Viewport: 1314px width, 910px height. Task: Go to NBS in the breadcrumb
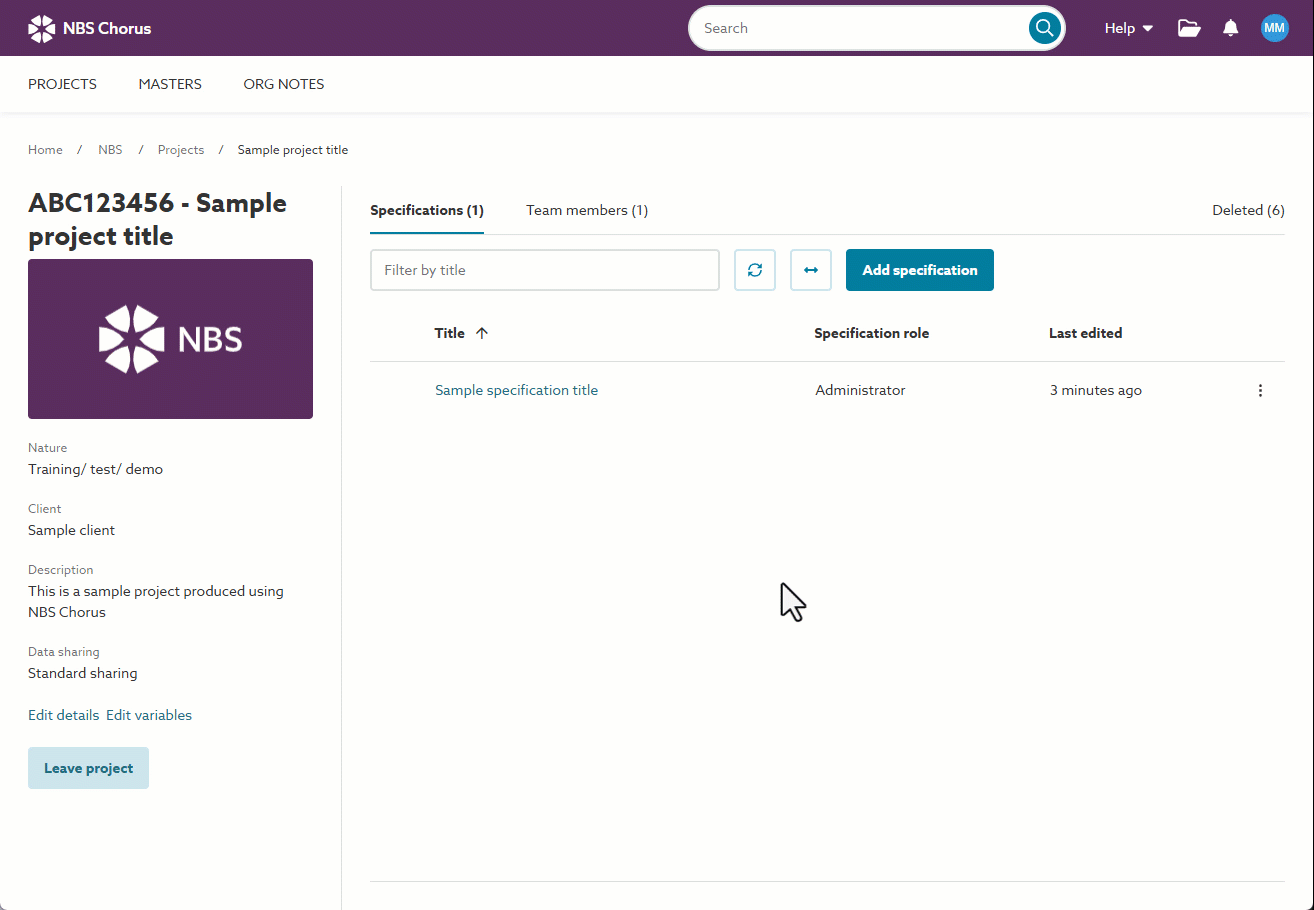[110, 150]
